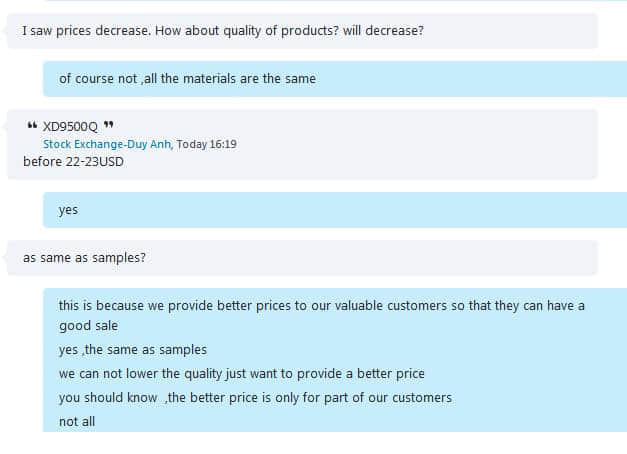Click the opening quote mark icon
This screenshot has height=454, width=627.
[x=33, y=127]
